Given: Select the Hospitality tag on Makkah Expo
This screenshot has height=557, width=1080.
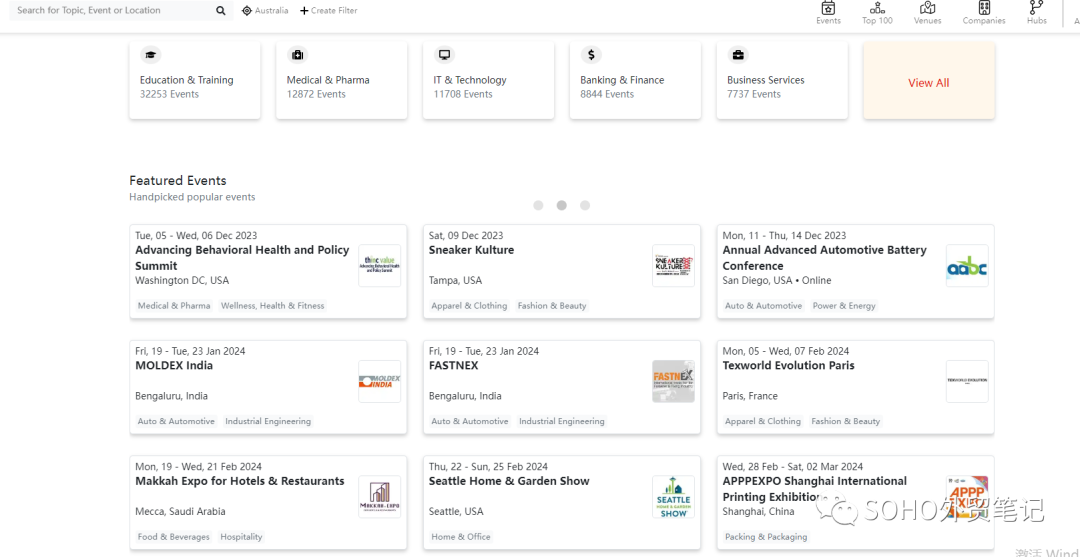Looking at the screenshot, I should pyautogui.click(x=241, y=537).
